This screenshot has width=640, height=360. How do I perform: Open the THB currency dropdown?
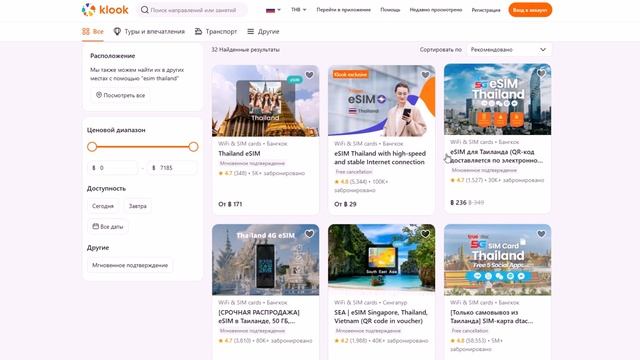pyautogui.click(x=298, y=10)
